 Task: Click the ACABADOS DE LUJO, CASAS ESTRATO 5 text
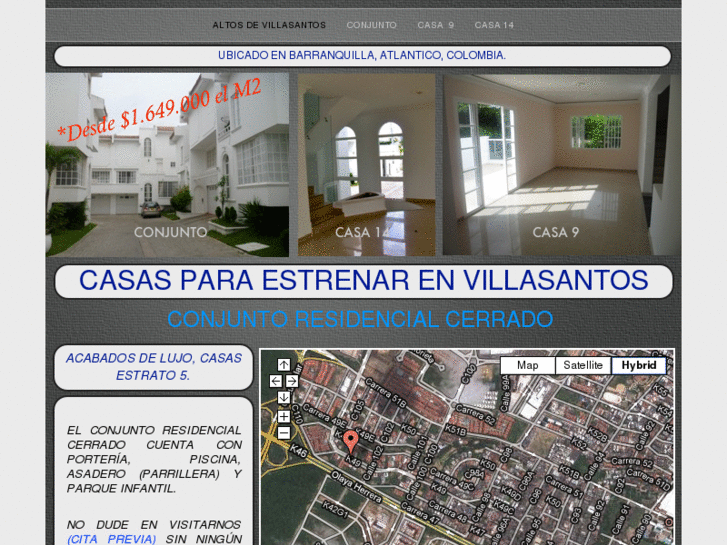pyautogui.click(x=153, y=367)
